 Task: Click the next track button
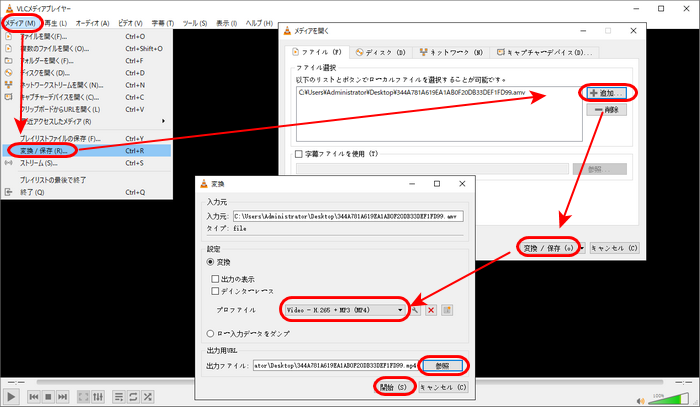coord(62,396)
